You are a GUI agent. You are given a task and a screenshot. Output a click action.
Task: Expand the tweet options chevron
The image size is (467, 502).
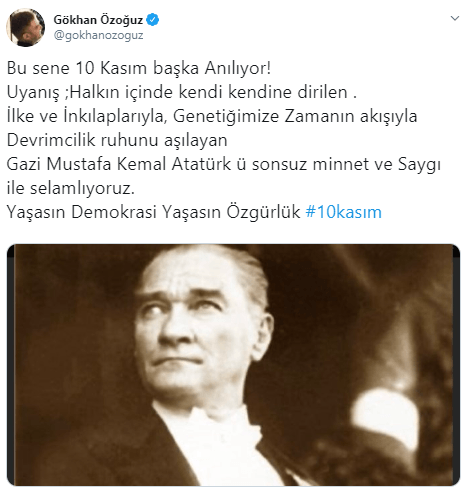455,18
